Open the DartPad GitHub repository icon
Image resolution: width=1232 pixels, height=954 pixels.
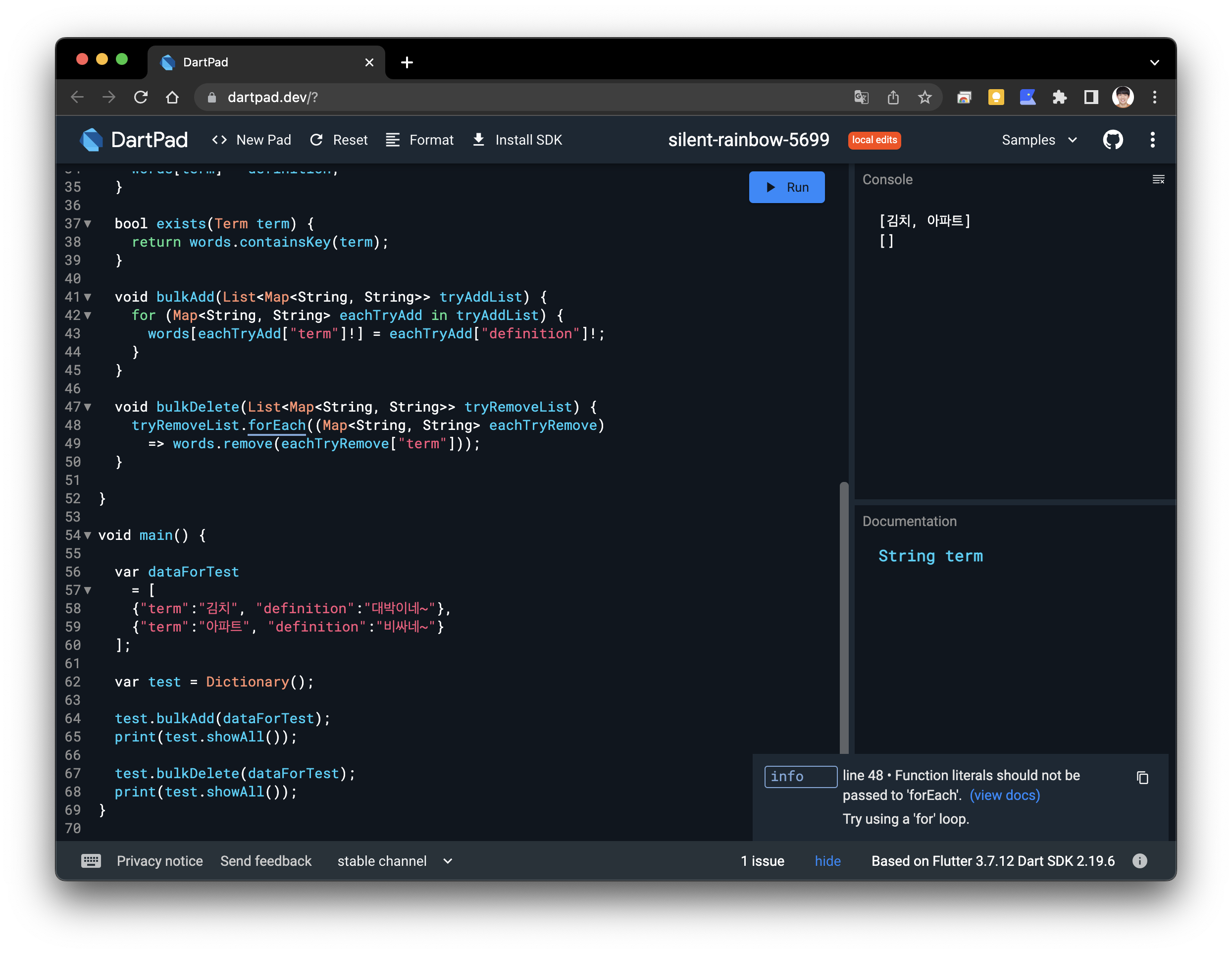coord(1112,140)
